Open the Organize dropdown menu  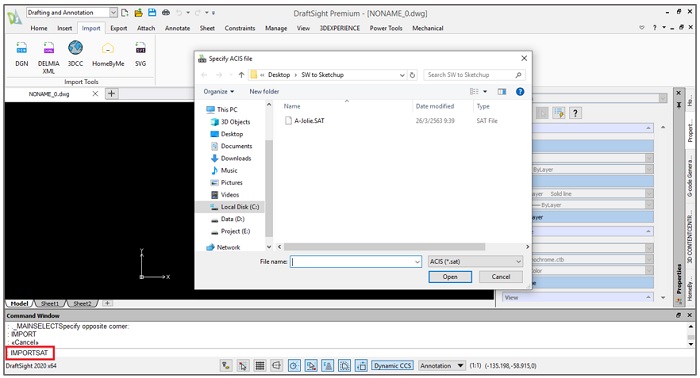[x=219, y=91]
